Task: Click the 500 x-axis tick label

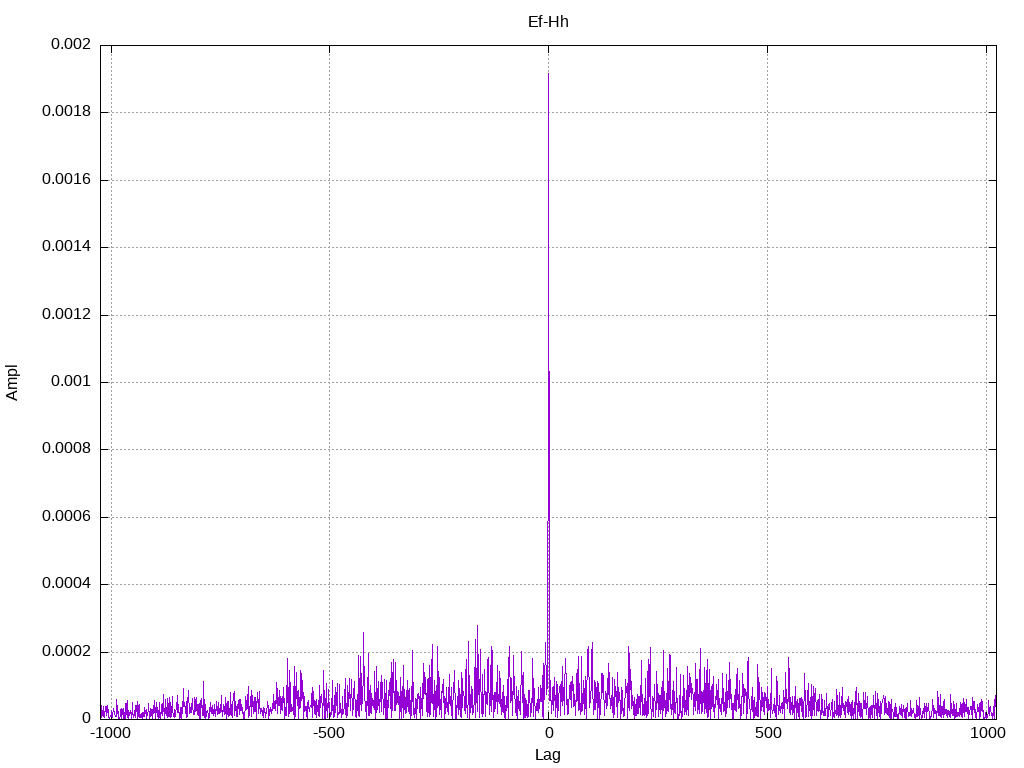Action: coord(767,734)
